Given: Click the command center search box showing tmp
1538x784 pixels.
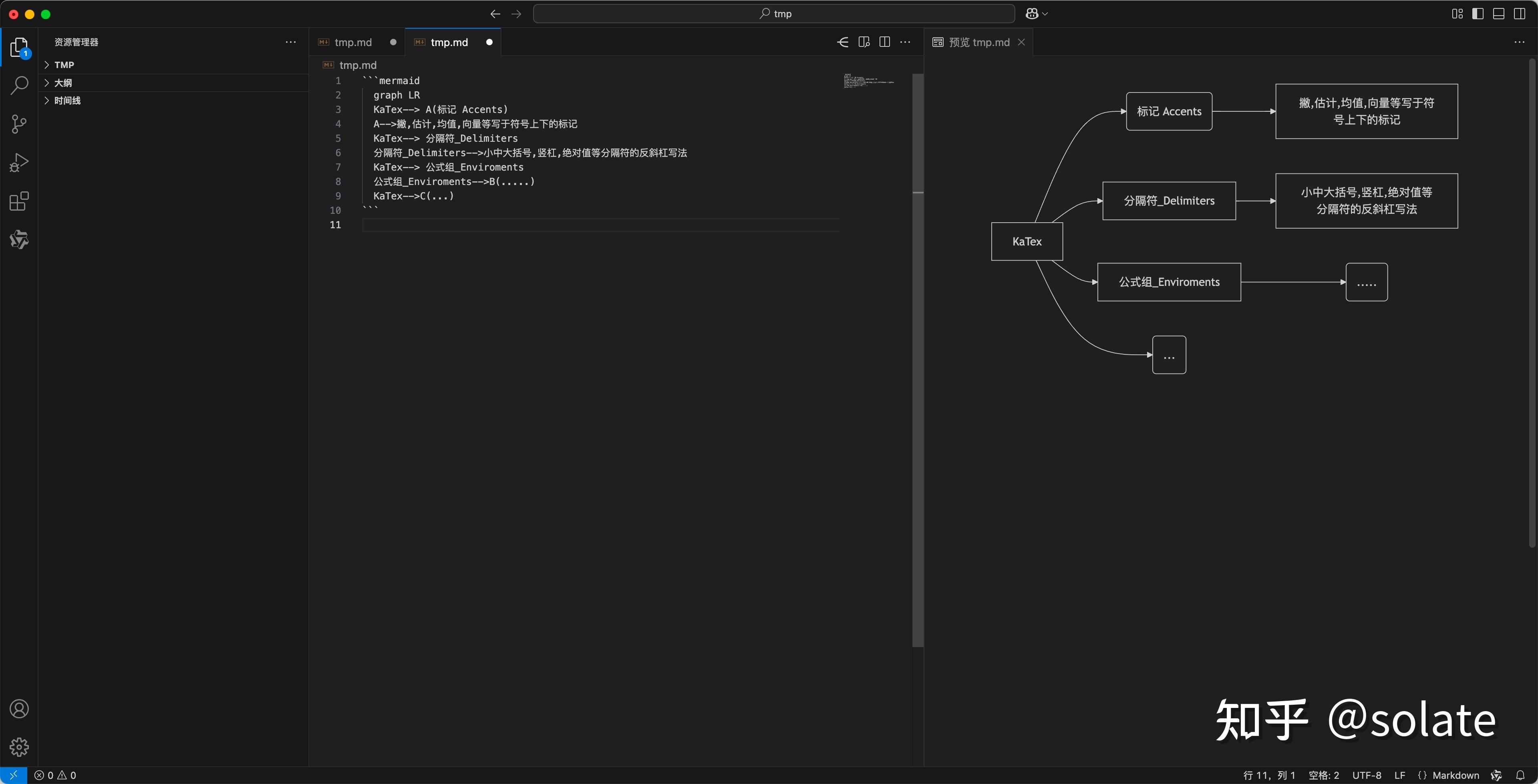Looking at the screenshot, I should [774, 13].
